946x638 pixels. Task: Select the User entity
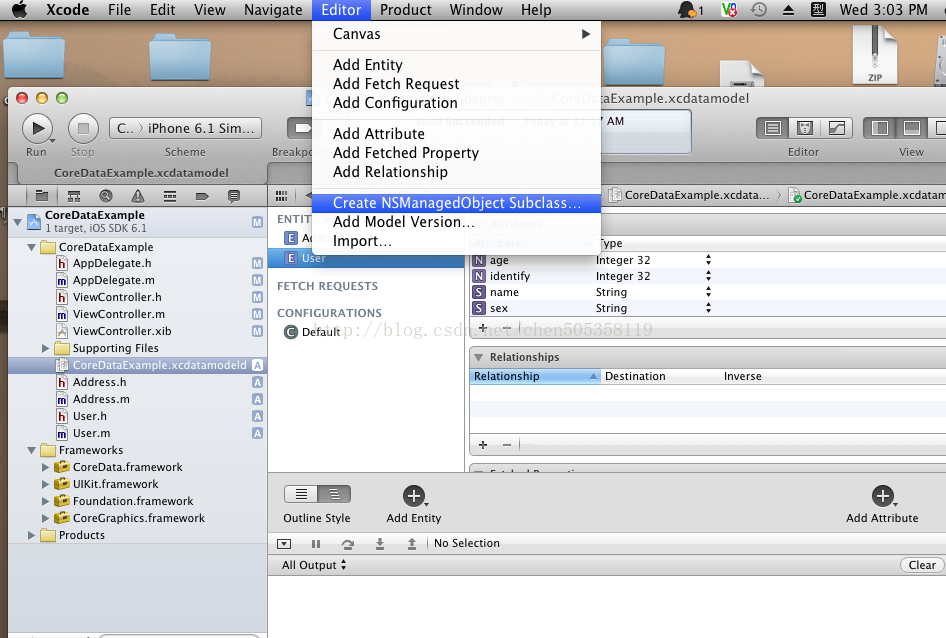[x=366, y=258]
